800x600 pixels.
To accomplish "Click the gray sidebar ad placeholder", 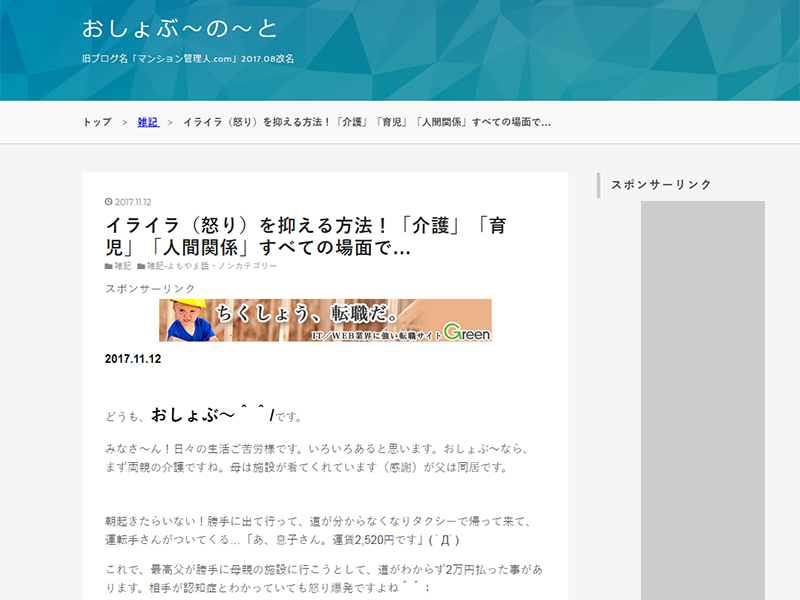I will point(703,401).
